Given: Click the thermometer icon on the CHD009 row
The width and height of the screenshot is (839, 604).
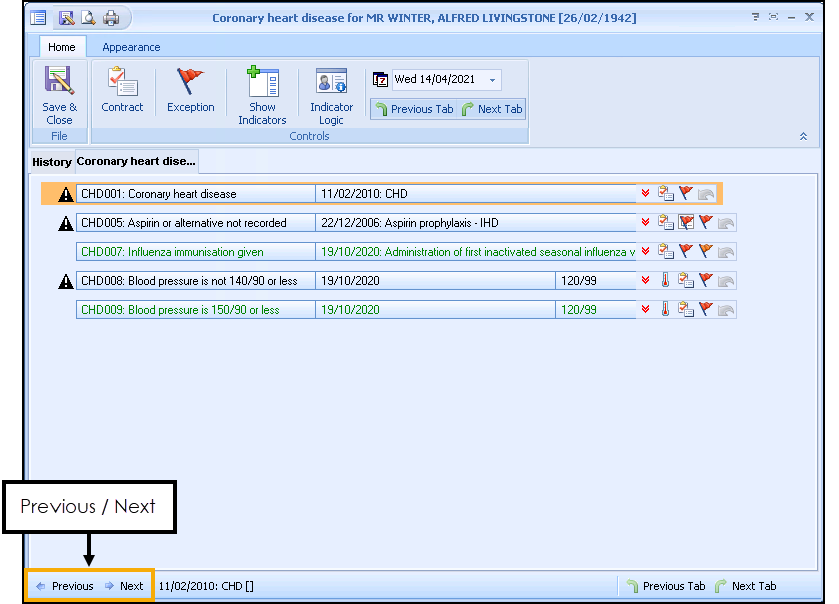Looking at the screenshot, I should 665,310.
